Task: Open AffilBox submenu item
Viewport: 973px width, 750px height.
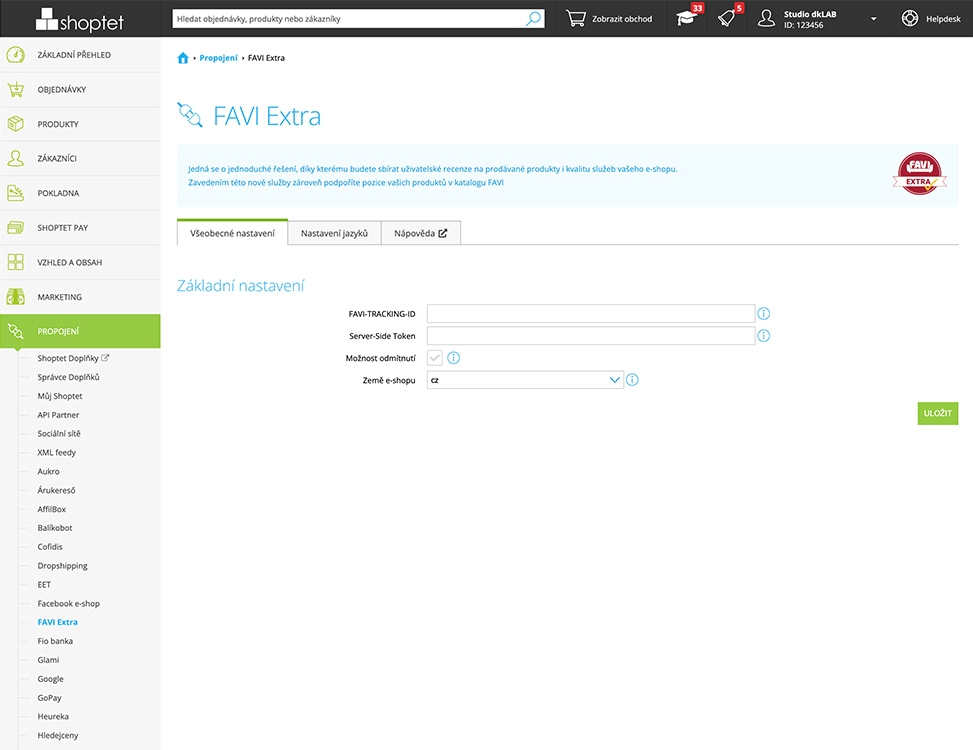Action: point(52,509)
